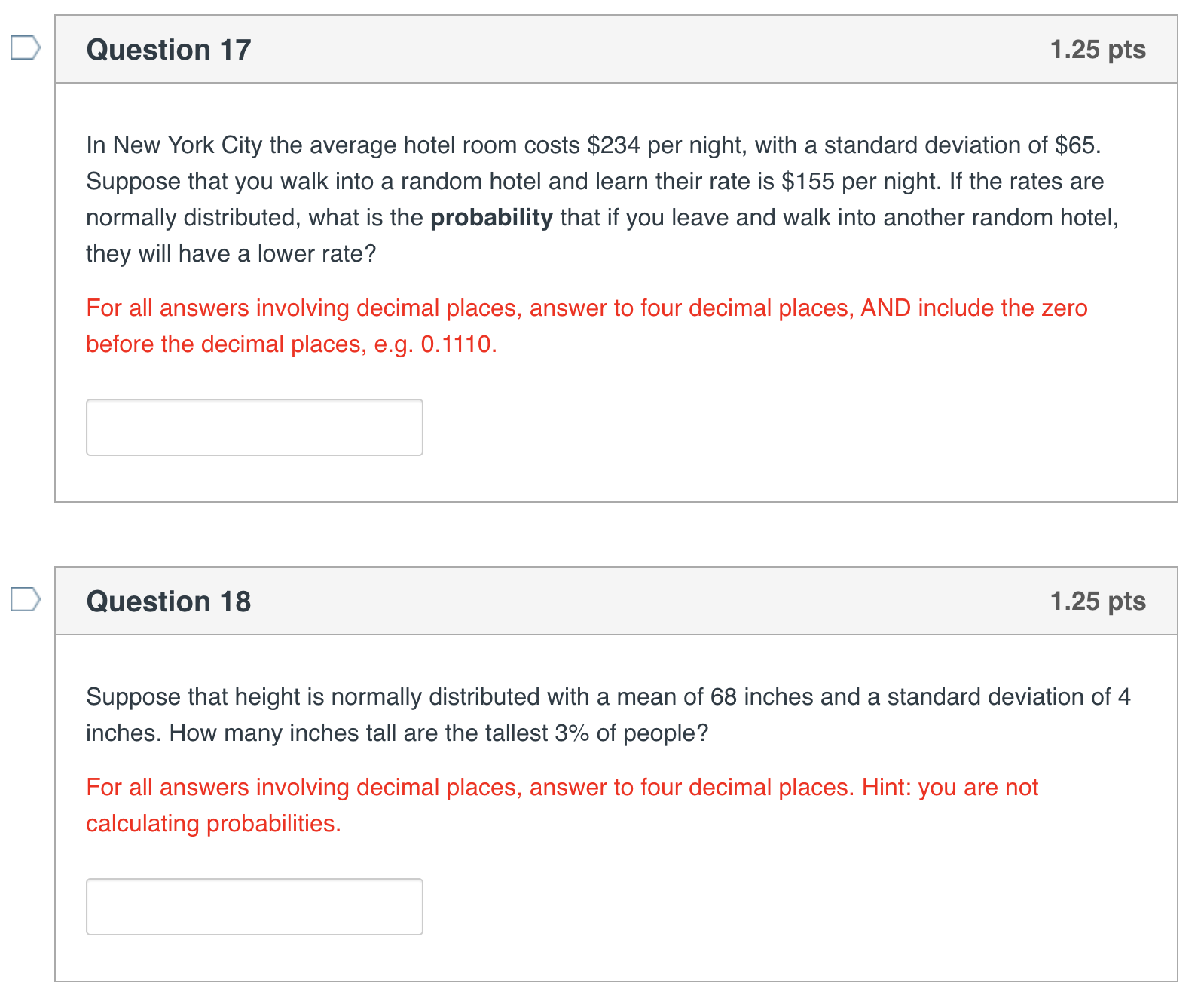Focus the empty response field for Question 17
The image size is (1204, 1004).
[x=255, y=427]
